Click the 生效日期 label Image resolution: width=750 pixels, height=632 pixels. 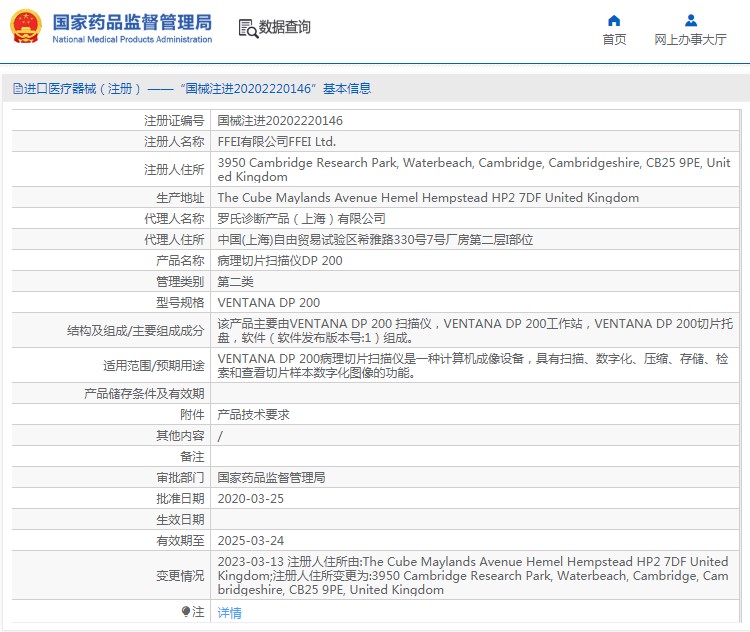click(x=180, y=520)
